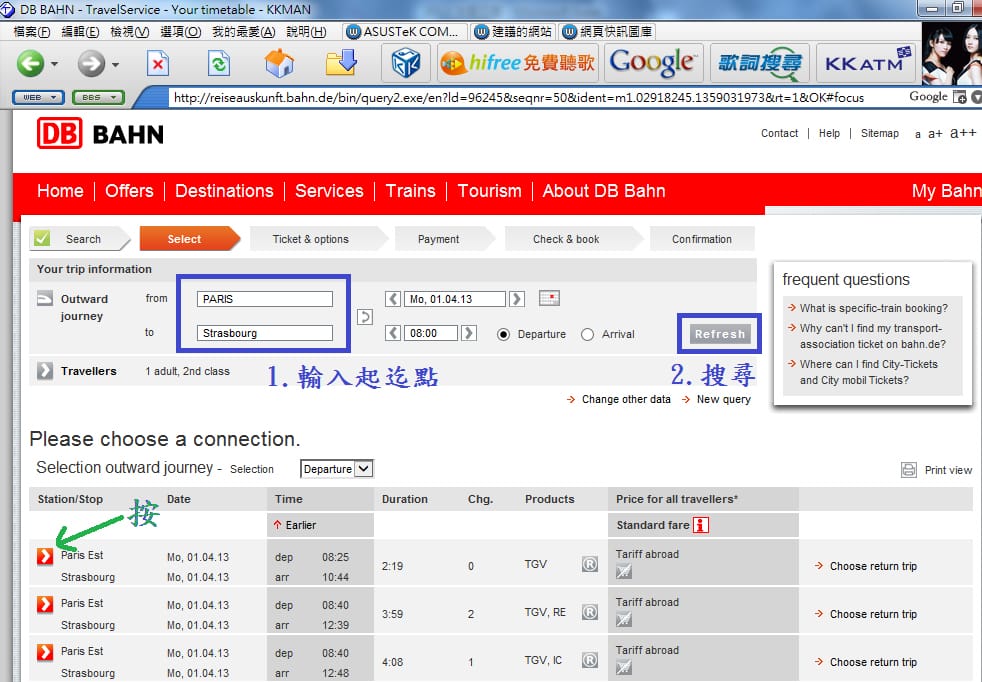Screen dimensions: 982x682
Task: Click the folder download arrow icon
Action: (x=341, y=63)
